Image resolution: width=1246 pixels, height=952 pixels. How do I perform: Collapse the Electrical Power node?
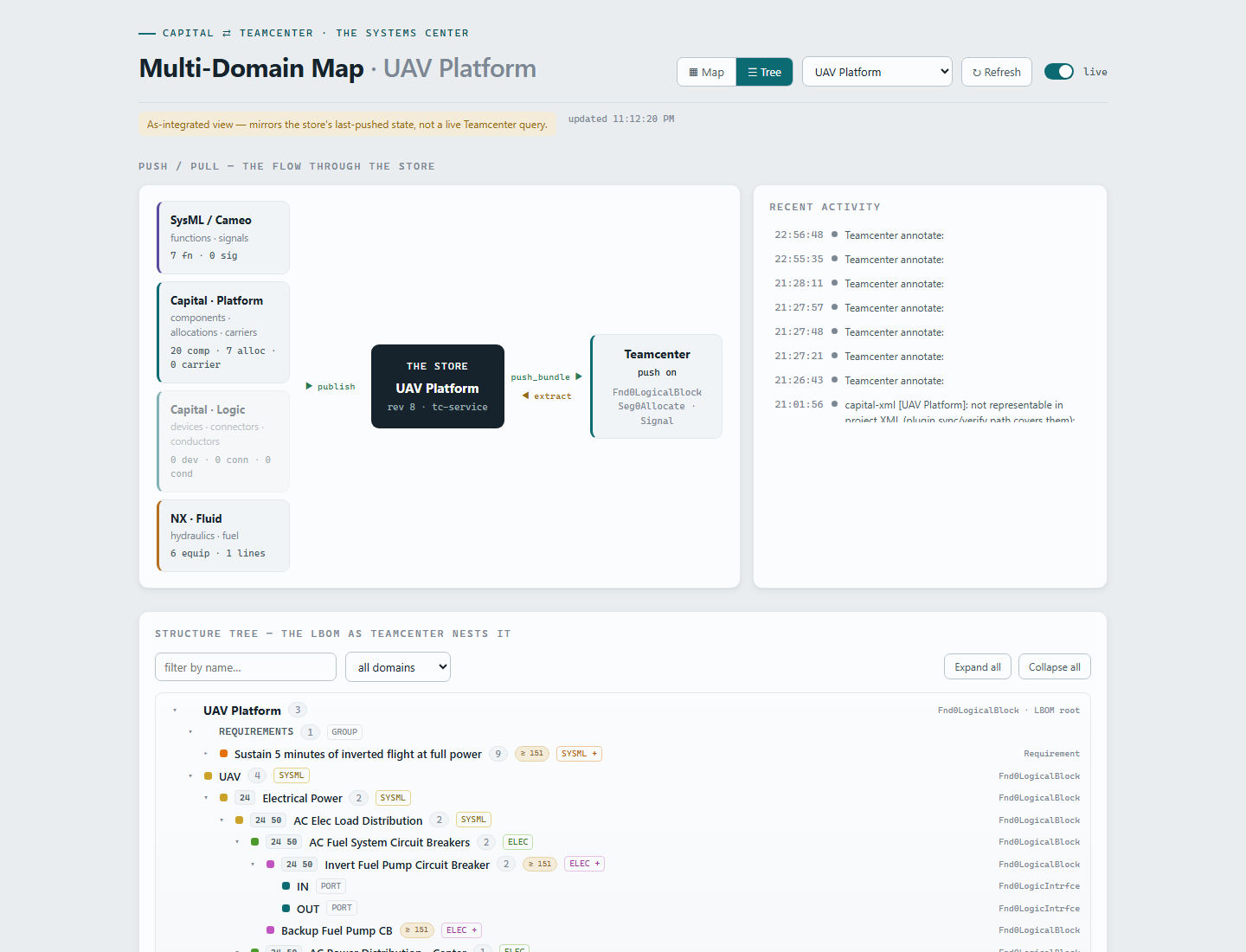(206, 798)
